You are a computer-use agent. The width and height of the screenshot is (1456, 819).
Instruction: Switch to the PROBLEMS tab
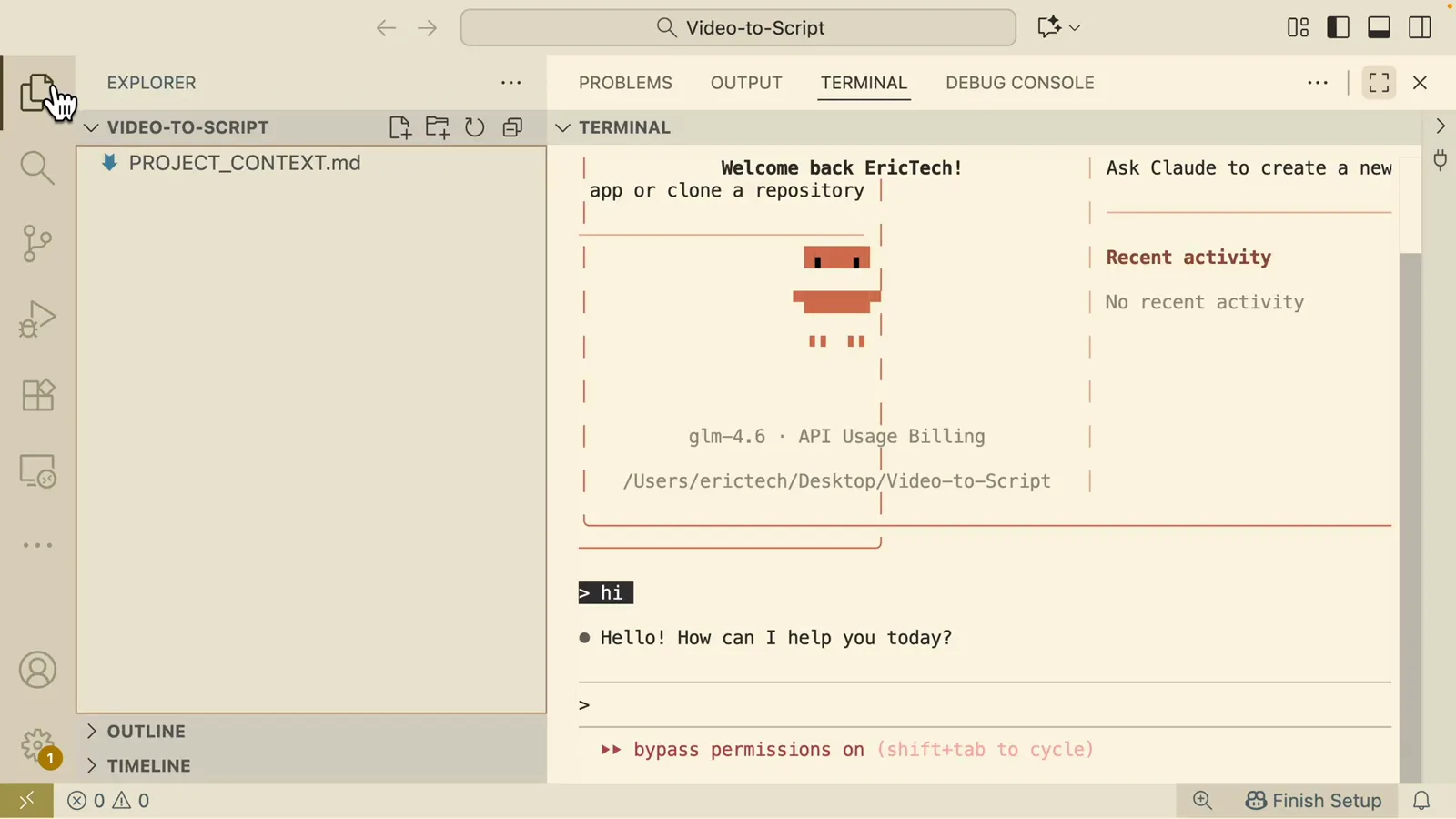pyautogui.click(x=625, y=83)
